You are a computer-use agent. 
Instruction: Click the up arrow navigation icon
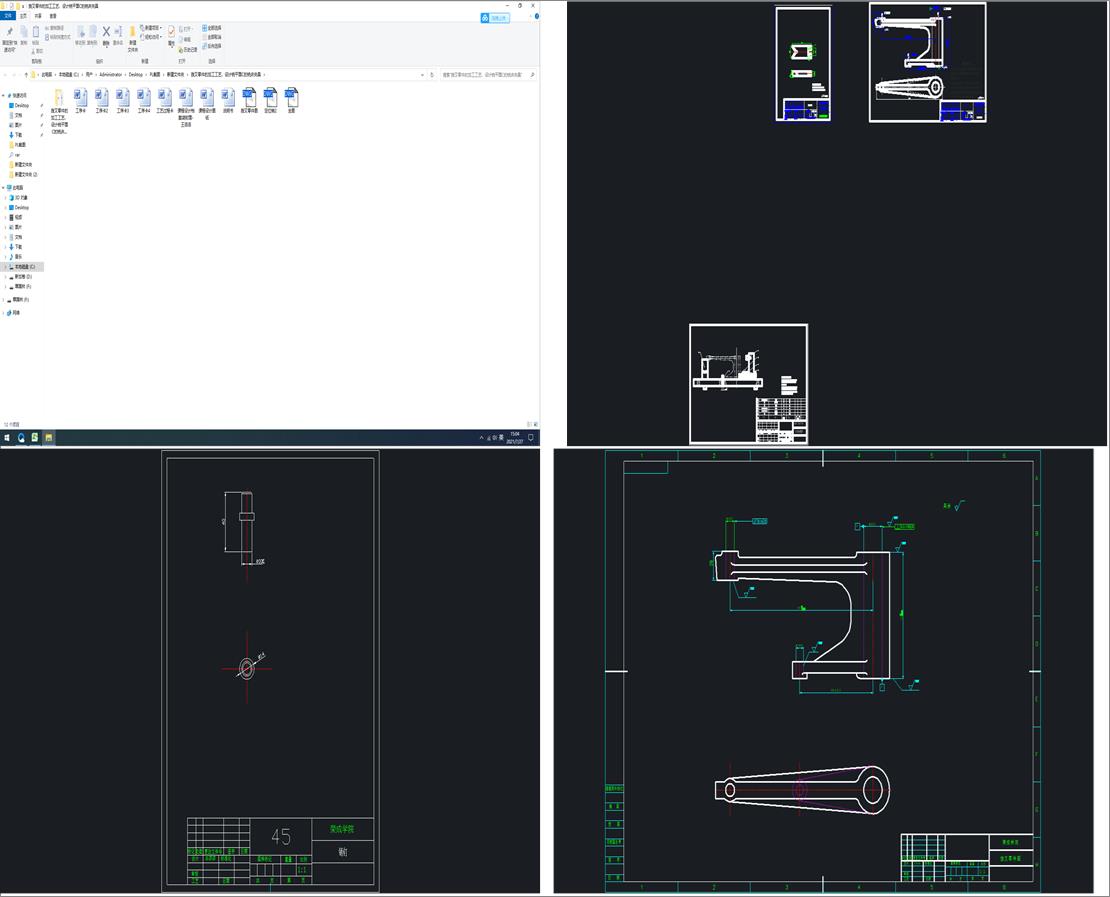coord(26,74)
